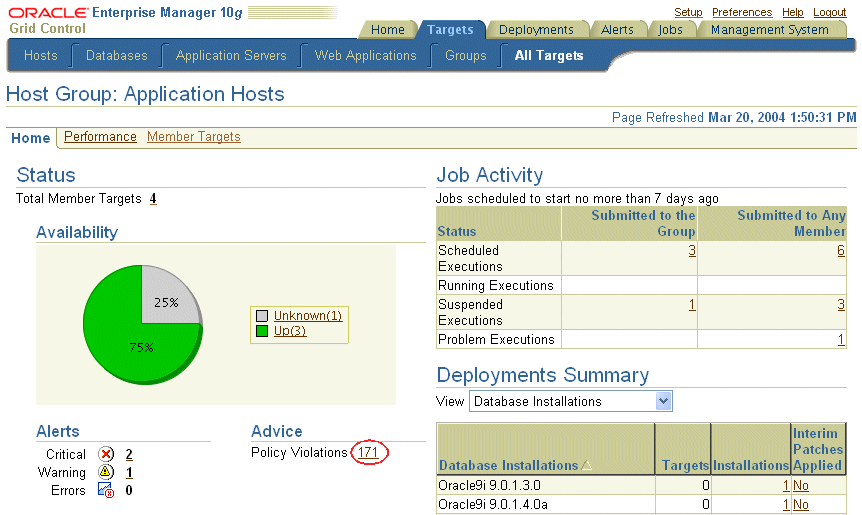
Task: Open the Preferences link
Action: [x=742, y=12]
